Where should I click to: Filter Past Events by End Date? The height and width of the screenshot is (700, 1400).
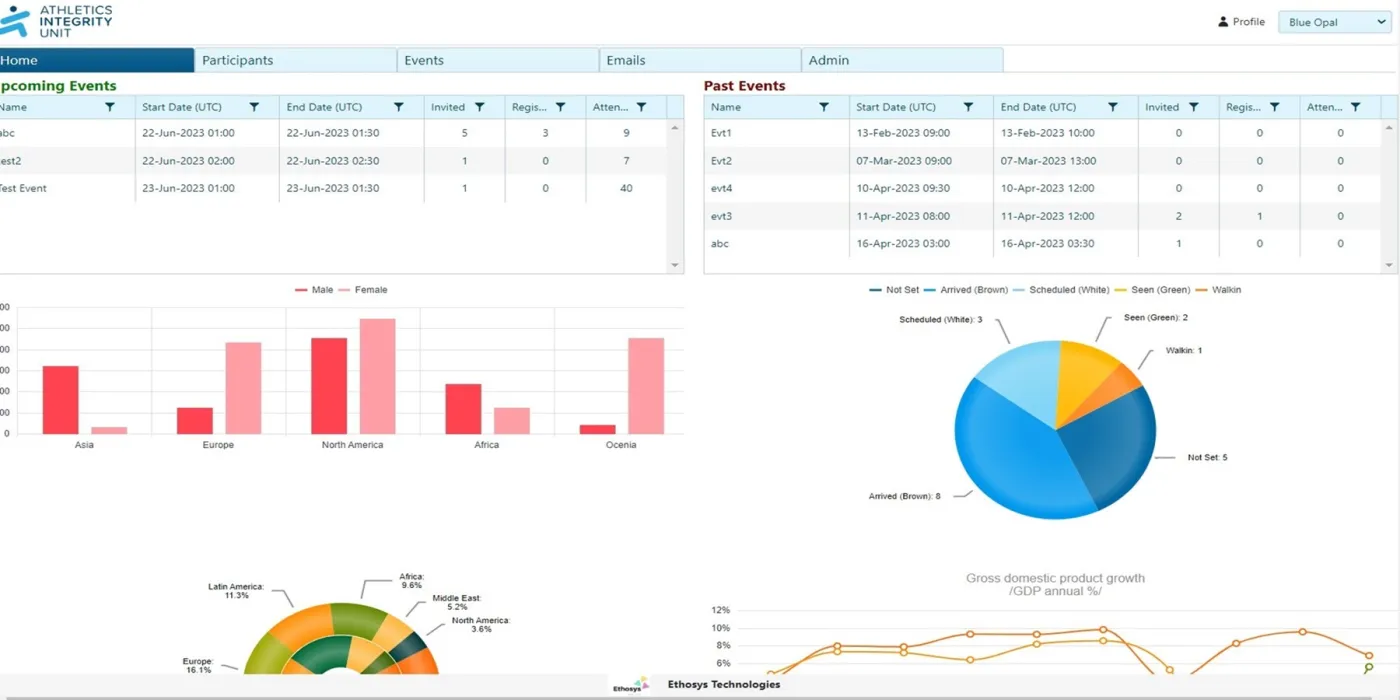[1112, 107]
